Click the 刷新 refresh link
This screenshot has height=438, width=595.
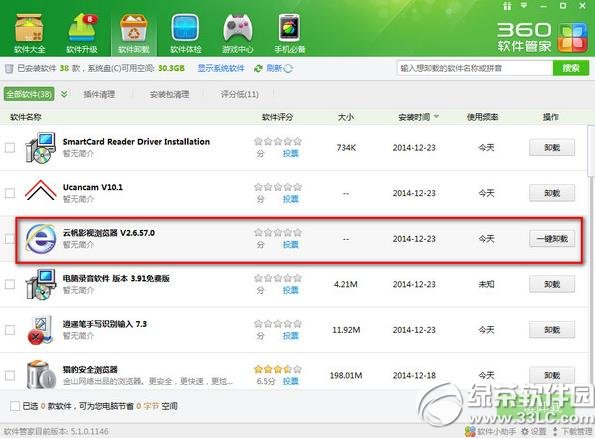[x=274, y=68]
